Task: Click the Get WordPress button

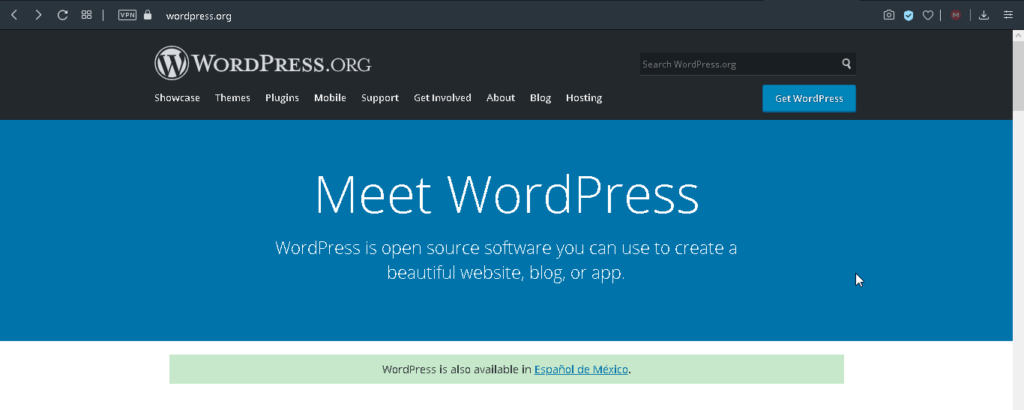Action: point(809,99)
